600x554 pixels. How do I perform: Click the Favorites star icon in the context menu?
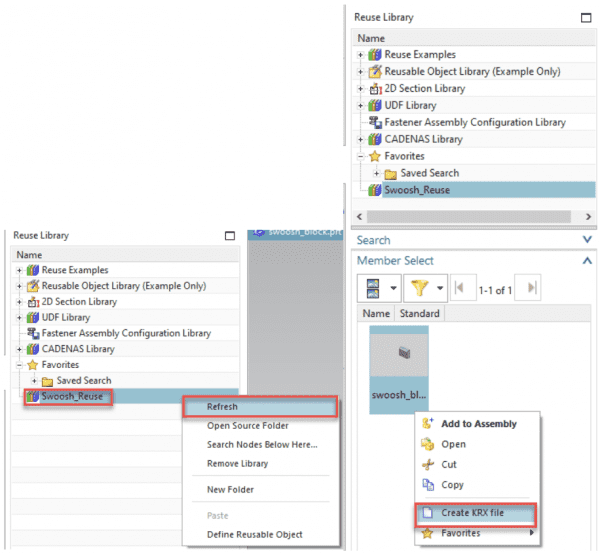427,533
